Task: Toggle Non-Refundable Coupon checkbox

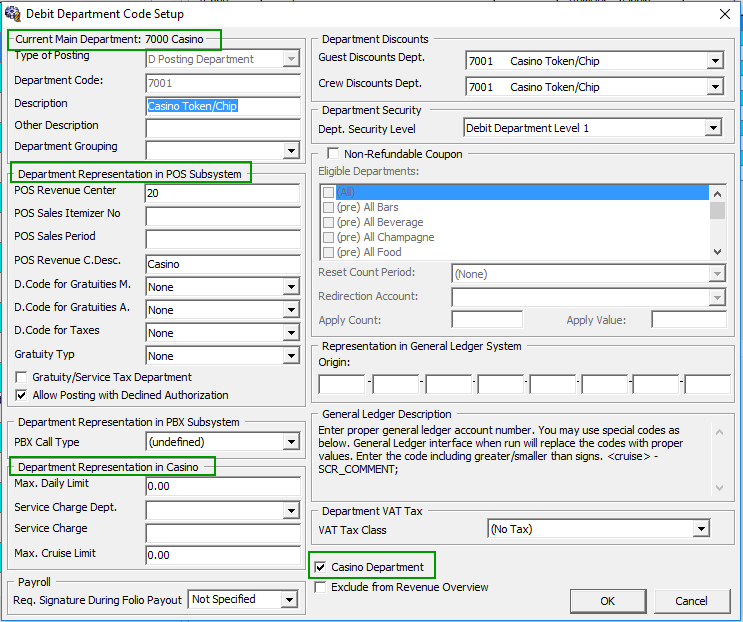Action: tap(333, 153)
